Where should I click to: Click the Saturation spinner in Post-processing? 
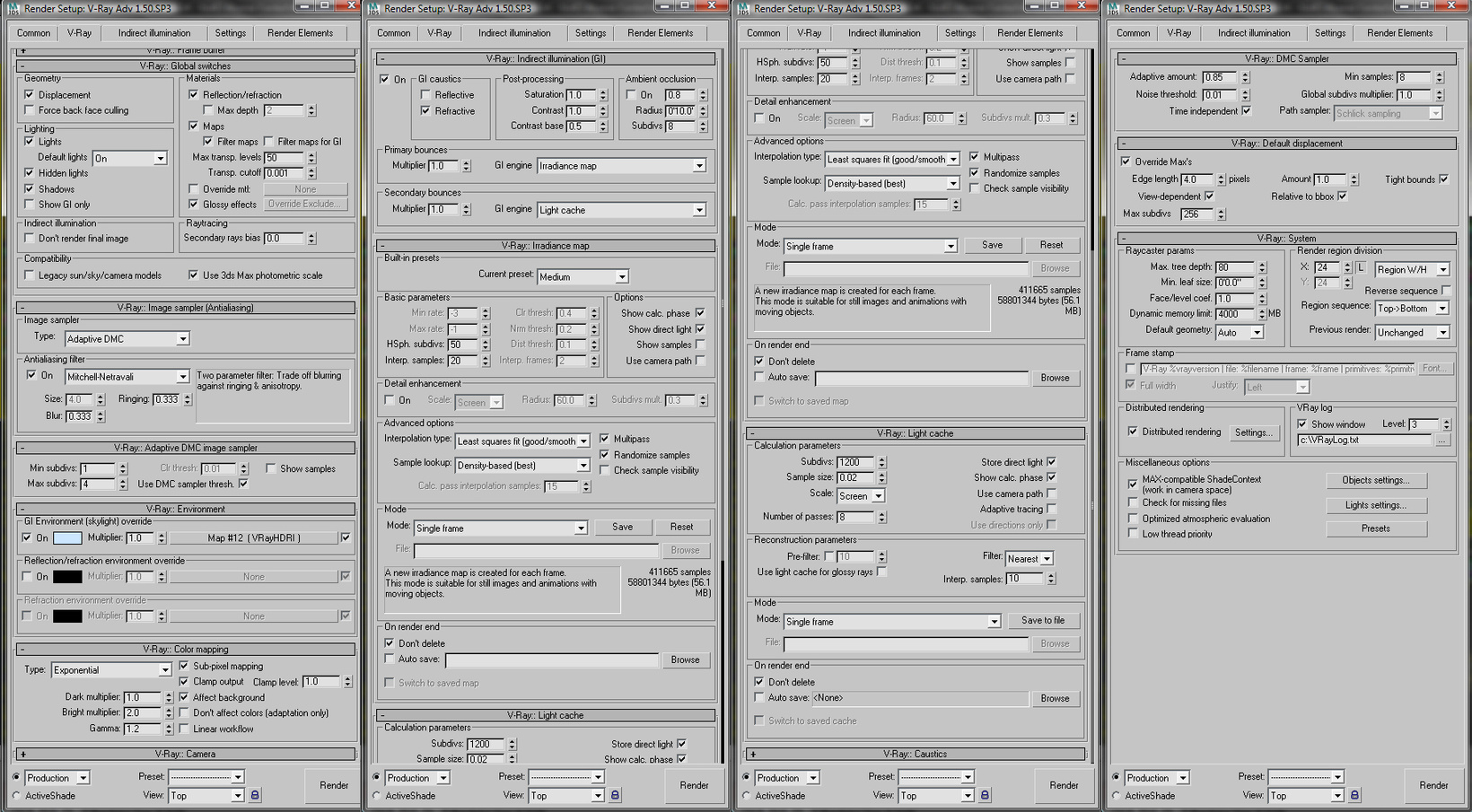click(603, 95)
